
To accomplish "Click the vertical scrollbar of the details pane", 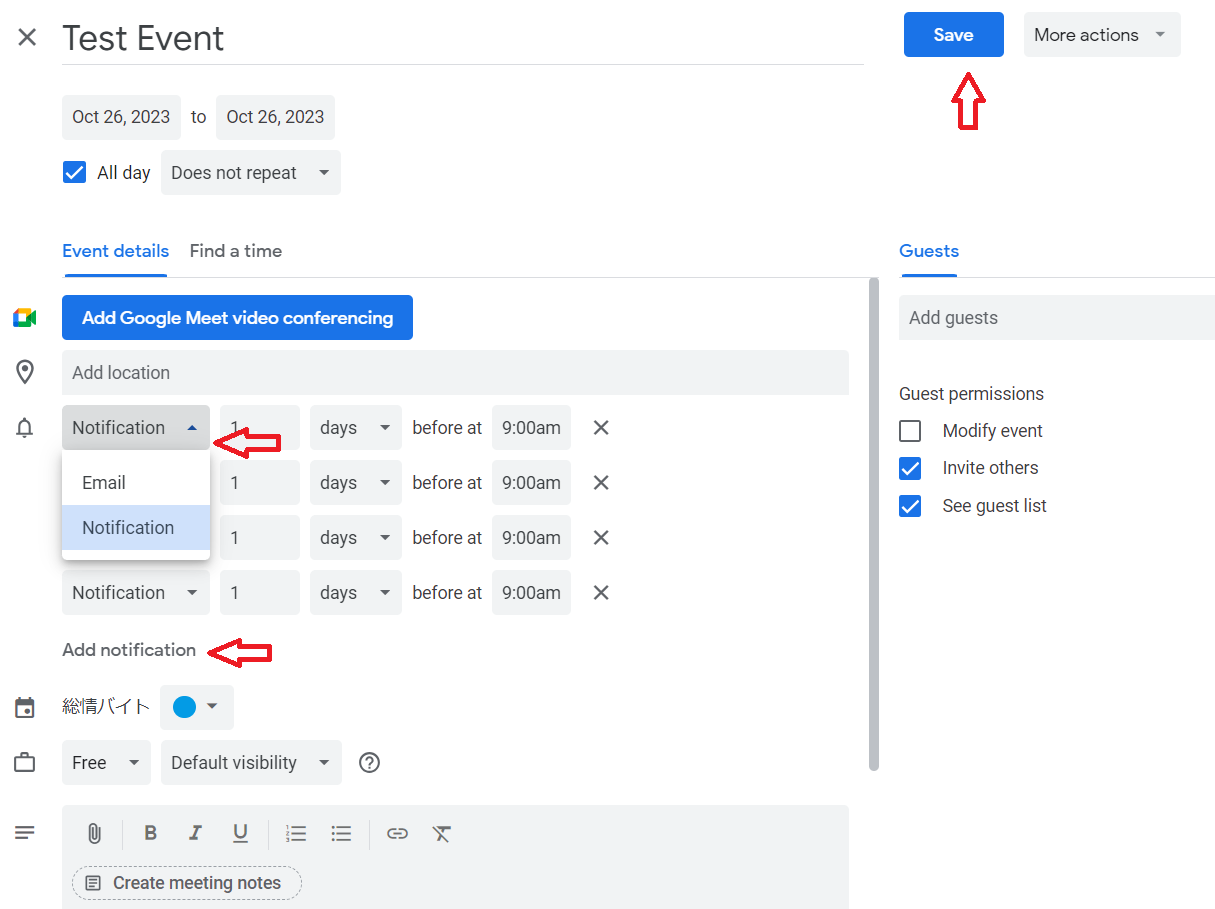I will pos(874,524).
